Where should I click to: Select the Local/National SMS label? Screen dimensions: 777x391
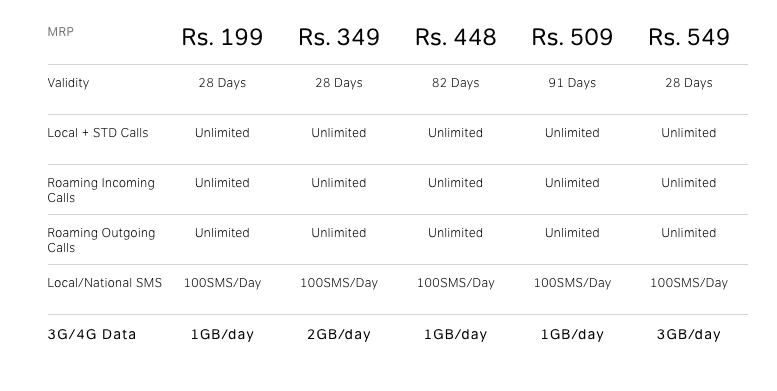coord(105,283)
